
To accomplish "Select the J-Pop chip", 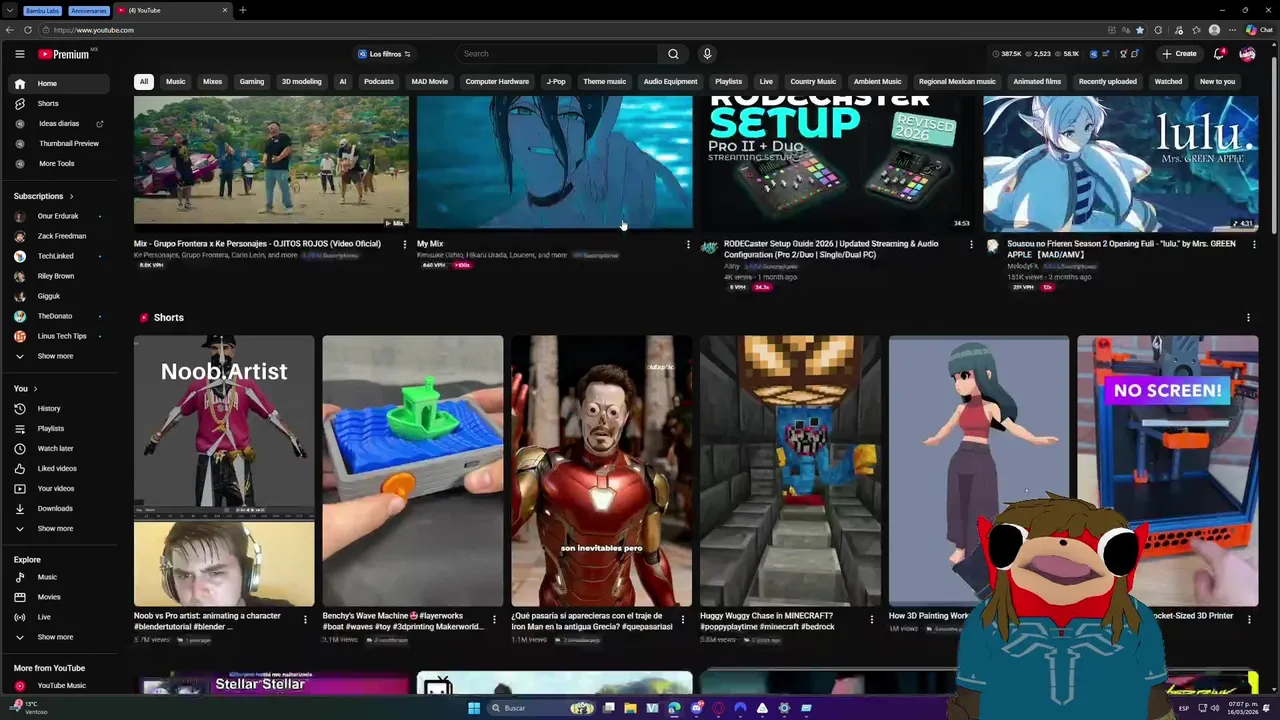I will click(556, 82).
